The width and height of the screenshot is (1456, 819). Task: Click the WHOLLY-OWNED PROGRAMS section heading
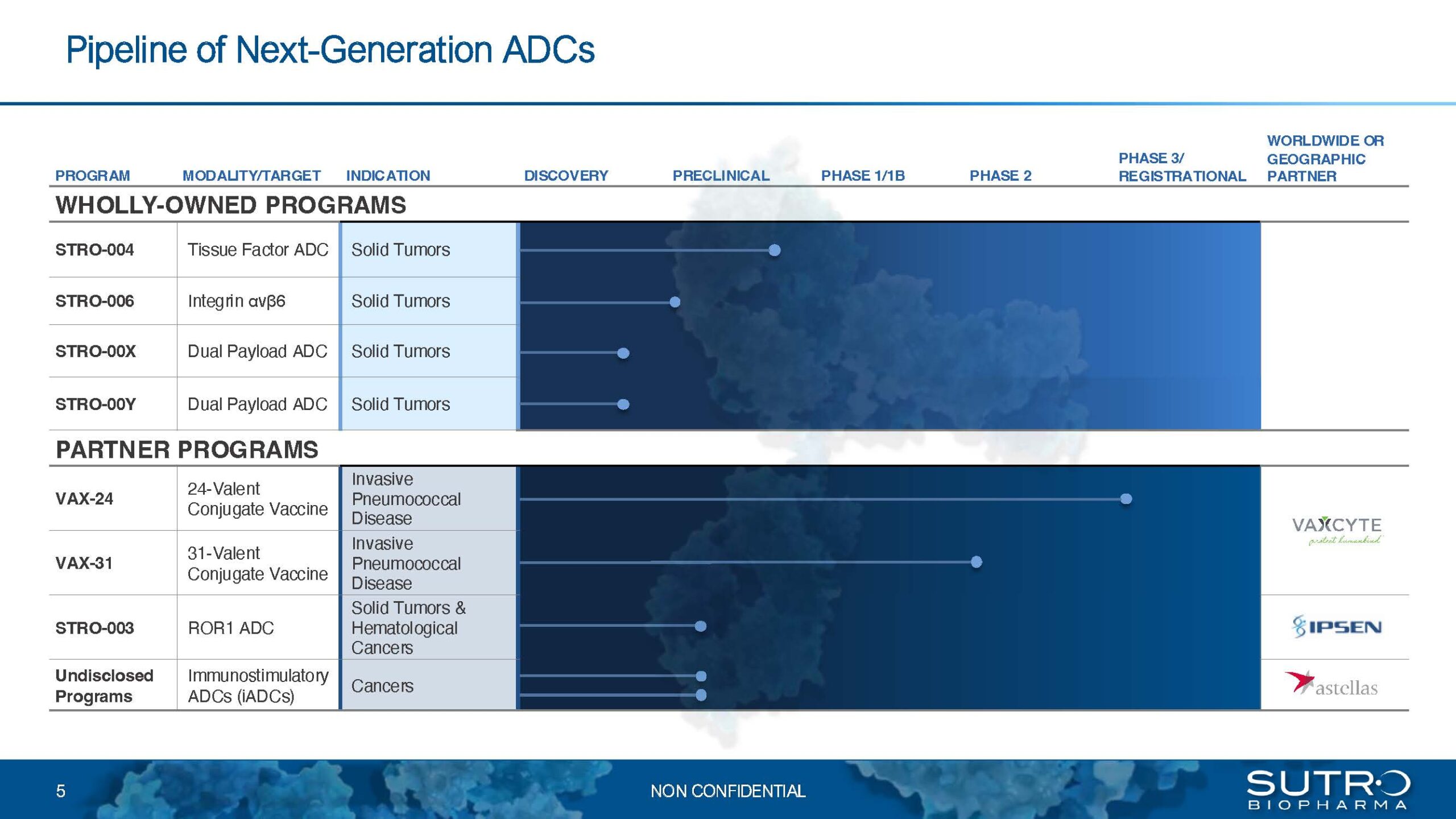[230, 205]
